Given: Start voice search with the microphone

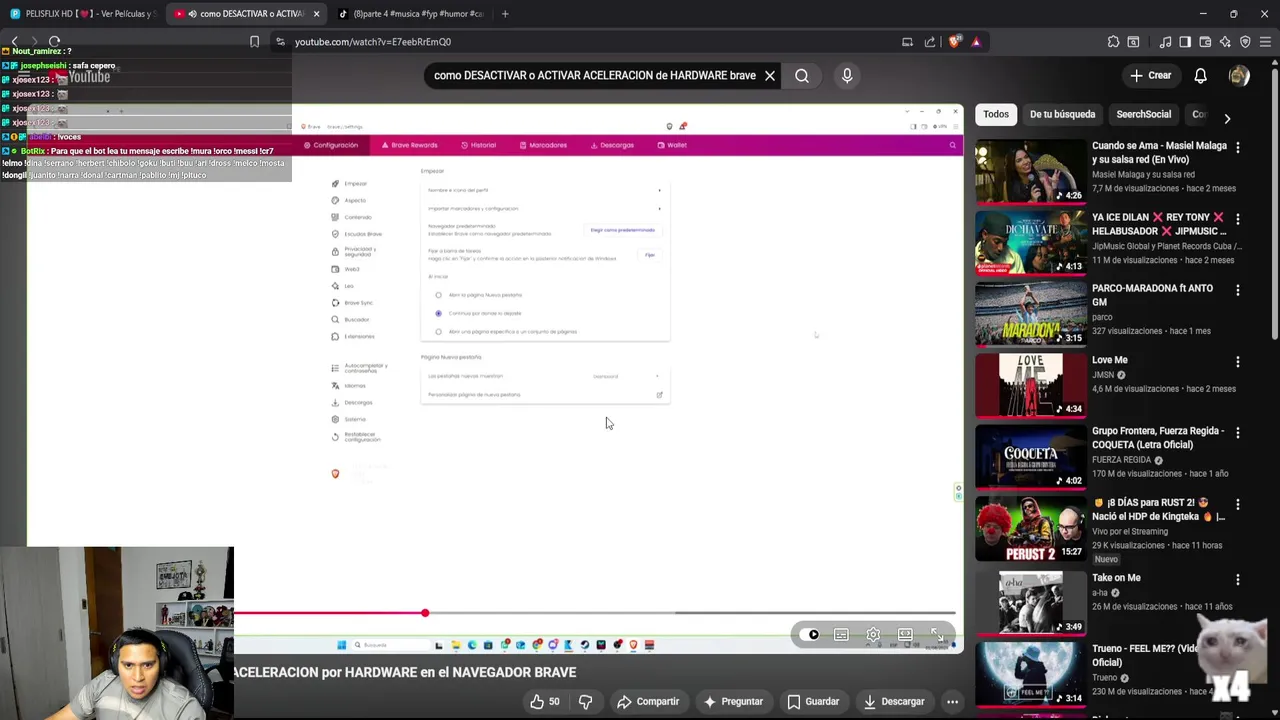Looking at the screenshot, I should click(847, 75).
